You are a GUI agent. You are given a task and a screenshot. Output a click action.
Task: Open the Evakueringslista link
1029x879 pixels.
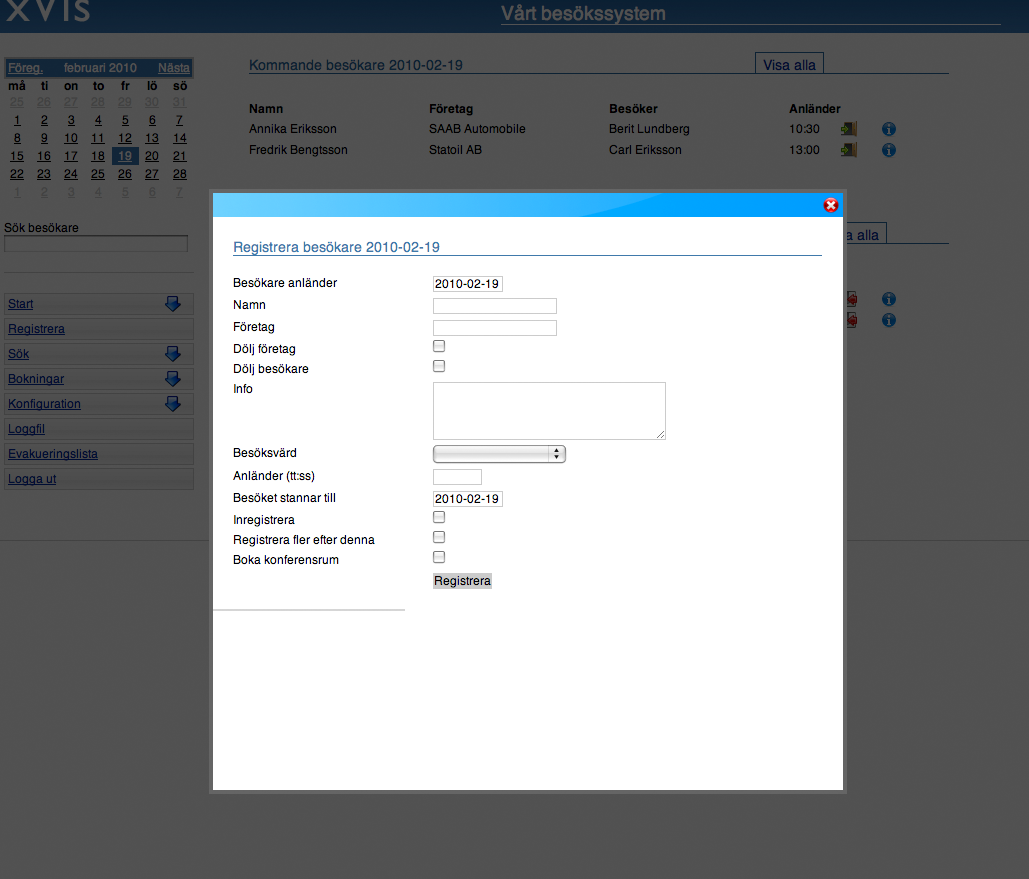point(52,454)
